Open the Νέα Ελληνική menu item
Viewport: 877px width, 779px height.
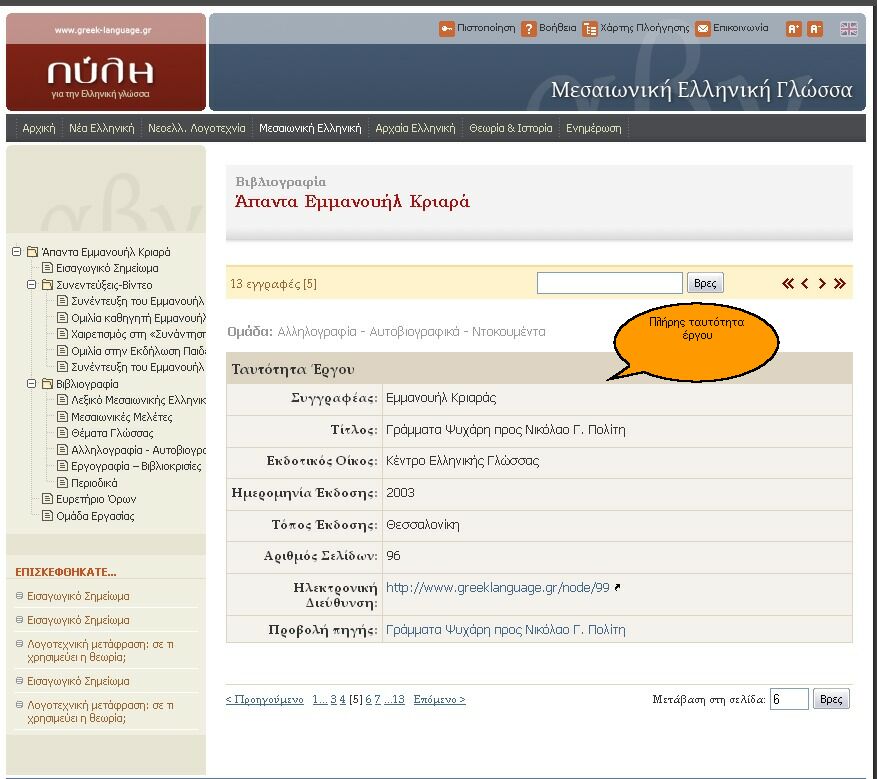[x=101, y=128]
